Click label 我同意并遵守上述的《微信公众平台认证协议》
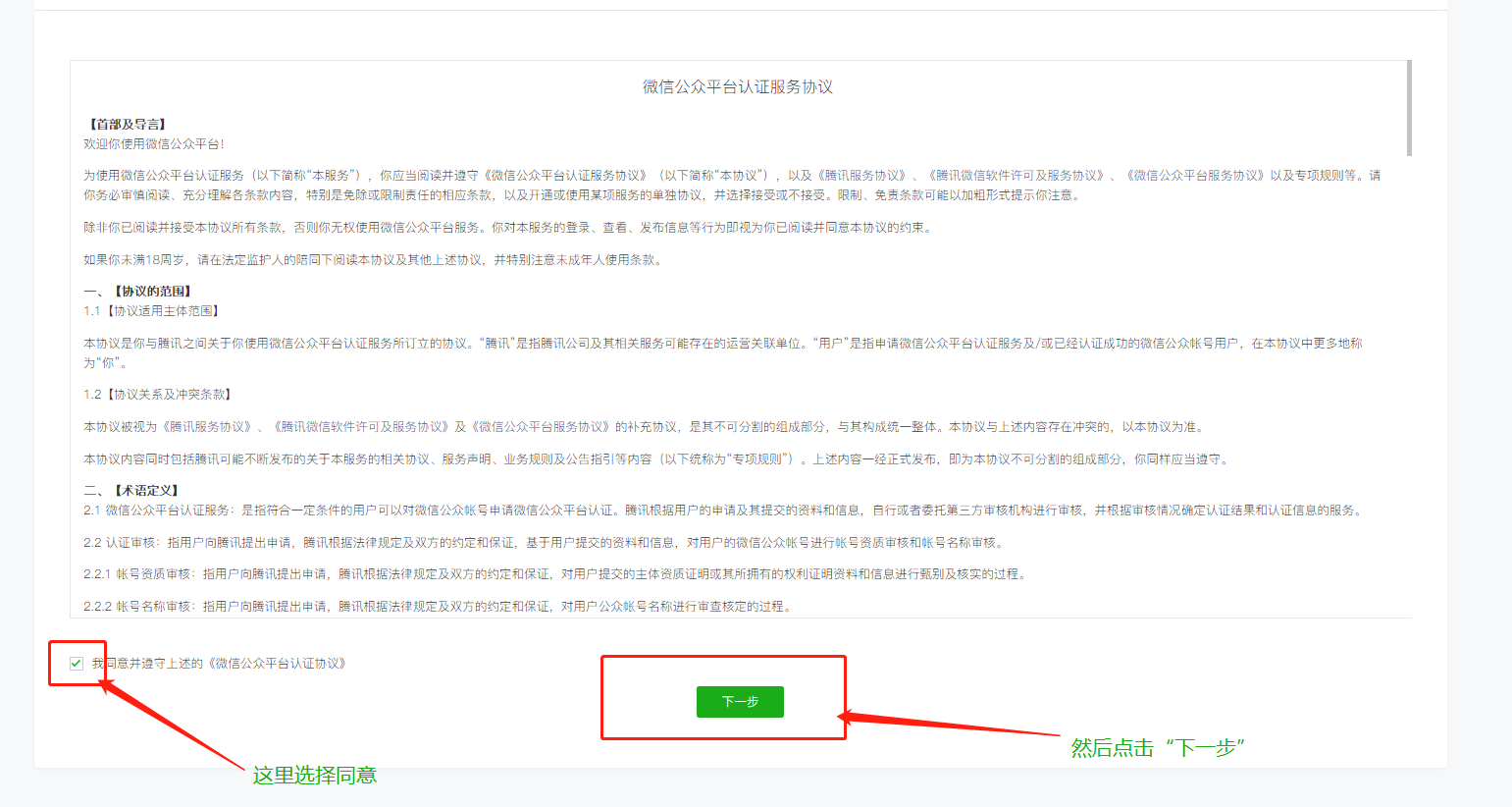The width and height of the screenshot is (1512, 807). point(219,664)
